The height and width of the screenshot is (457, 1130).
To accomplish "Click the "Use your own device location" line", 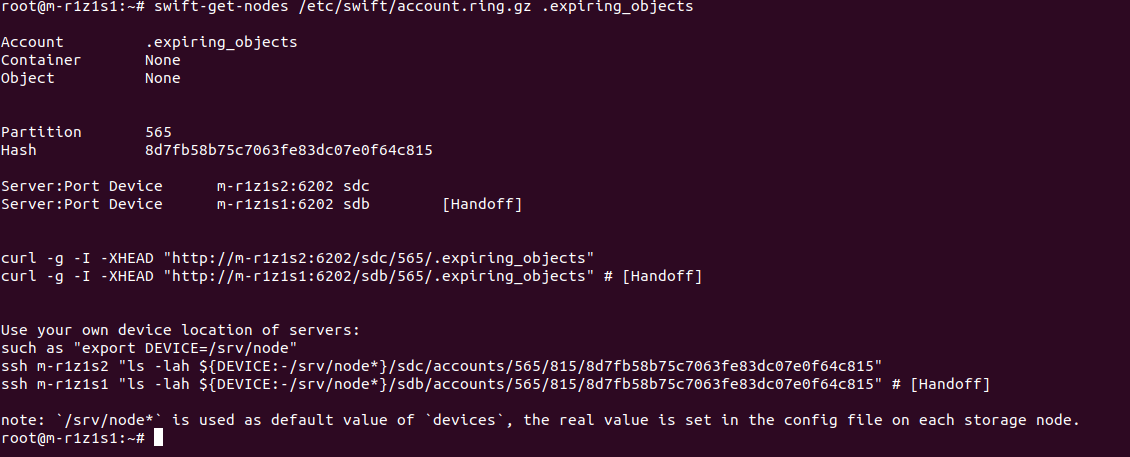I will (x=179, y=330).
